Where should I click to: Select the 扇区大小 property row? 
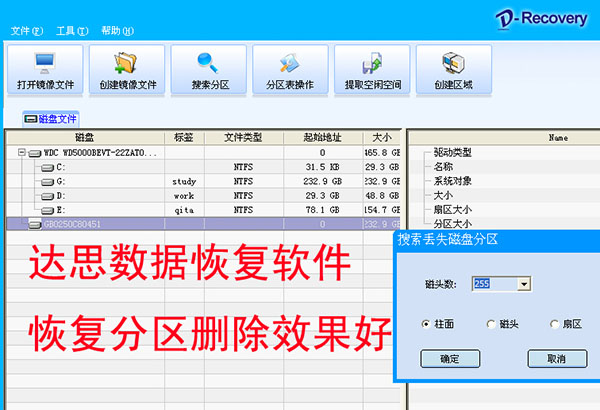pyautogui.click(x=453, y=209)
